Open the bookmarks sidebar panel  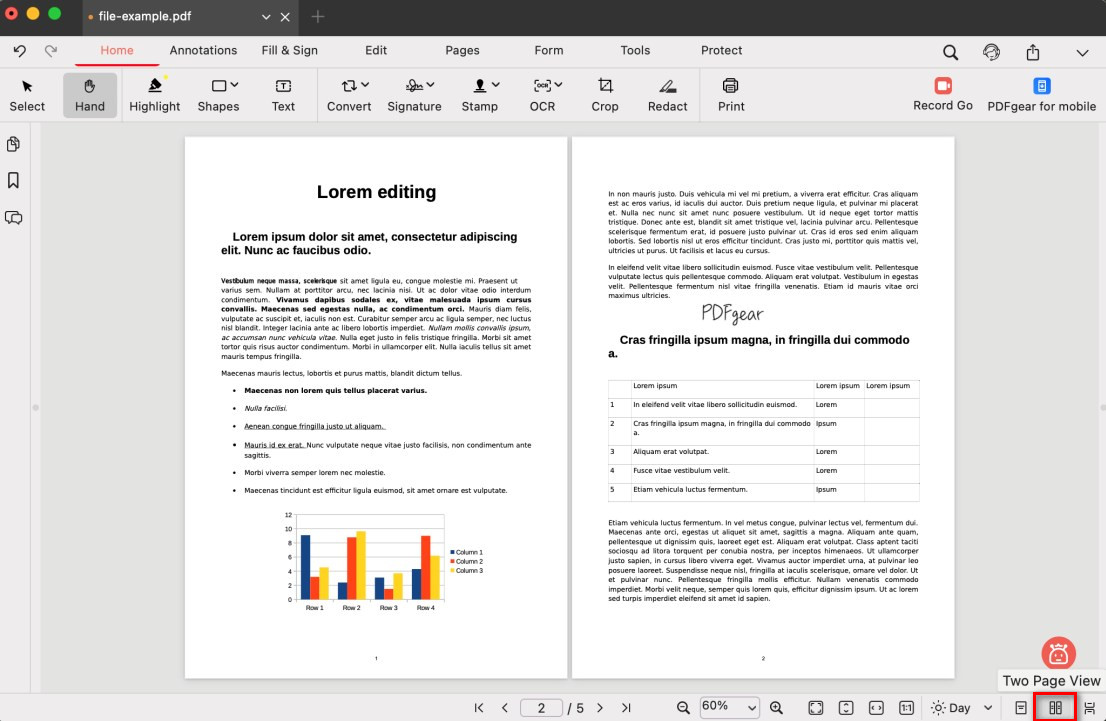(x=14, y=181)
